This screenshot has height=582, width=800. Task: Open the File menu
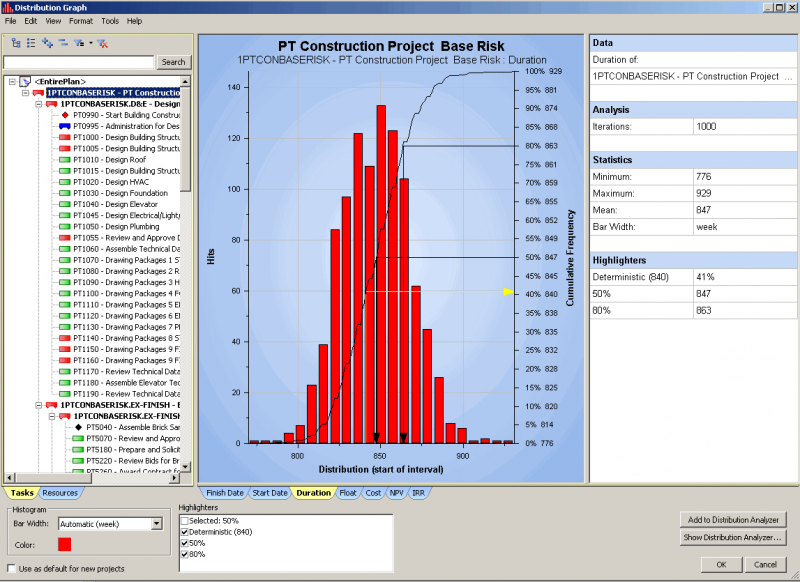point(11,21)
